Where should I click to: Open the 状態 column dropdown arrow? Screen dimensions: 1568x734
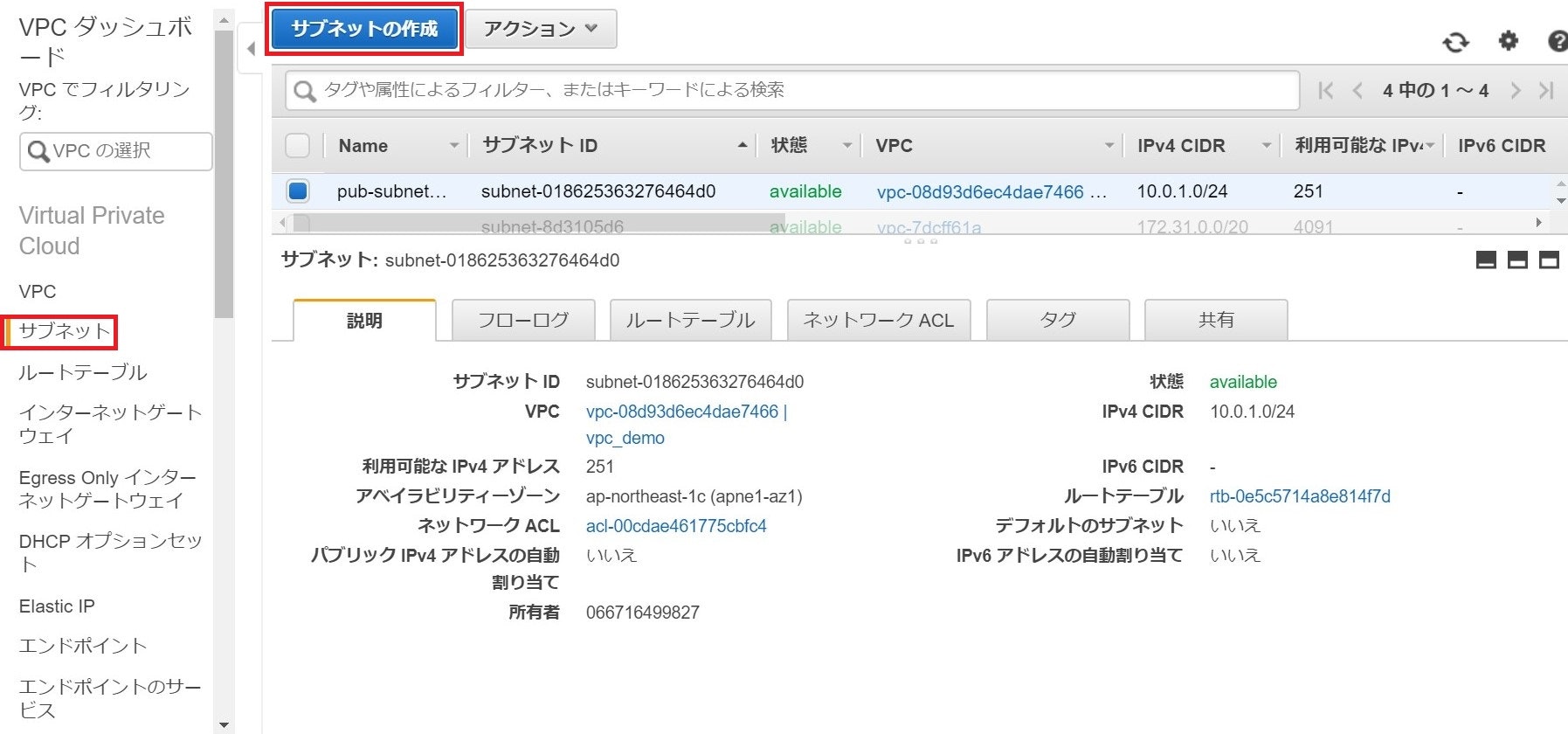pos(846,145)
